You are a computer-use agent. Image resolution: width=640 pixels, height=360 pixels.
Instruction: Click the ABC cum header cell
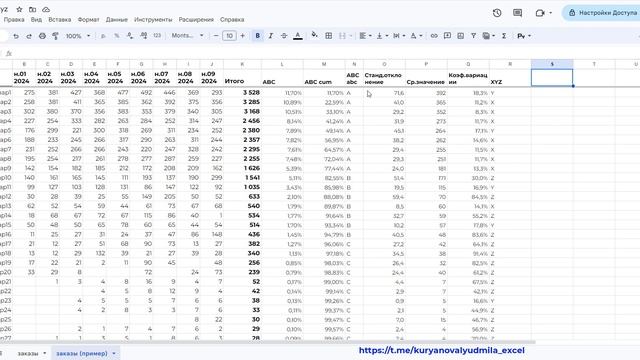[x=324, y=78]
